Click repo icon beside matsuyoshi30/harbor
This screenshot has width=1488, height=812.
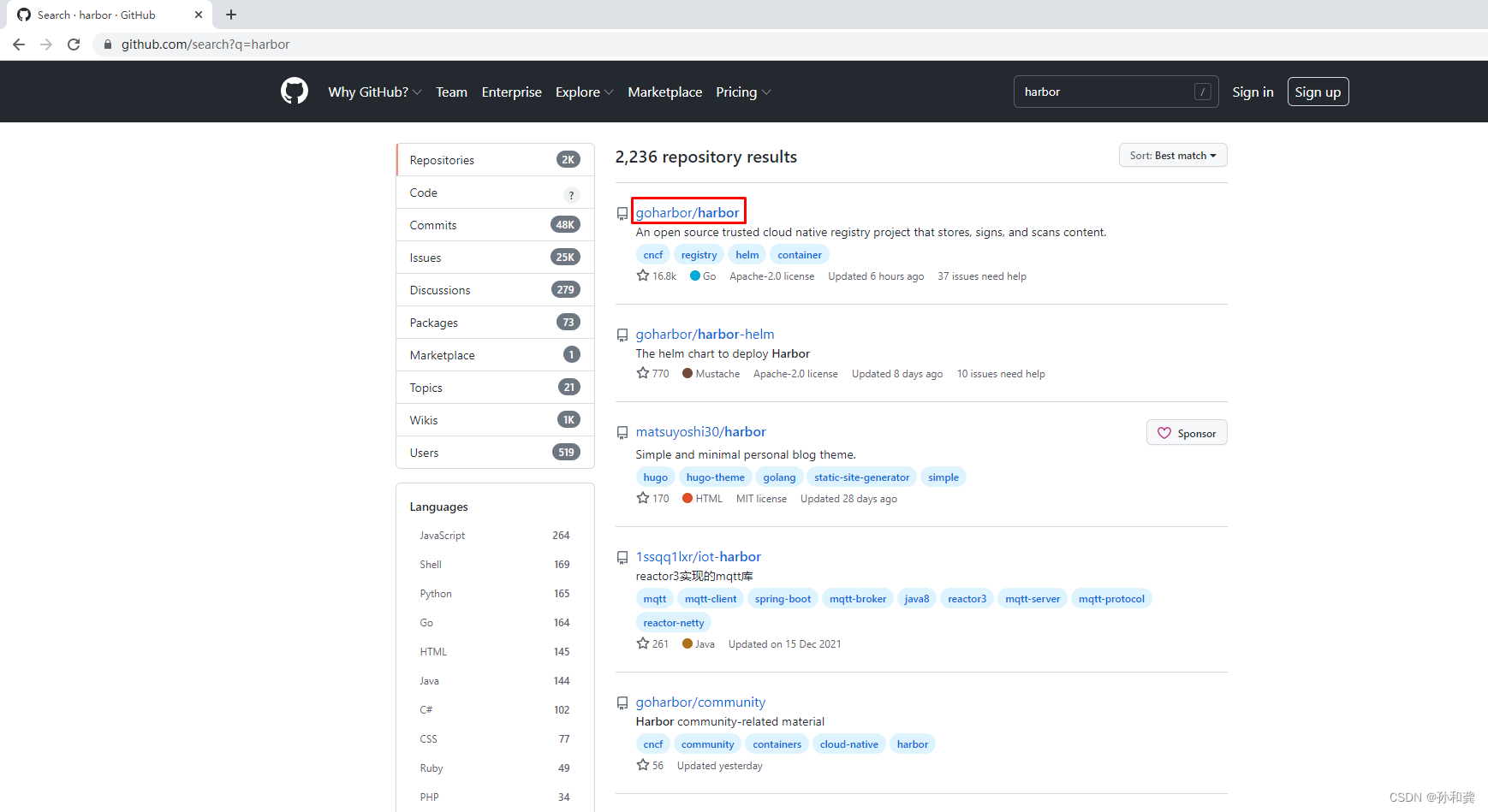click(622, 432)
